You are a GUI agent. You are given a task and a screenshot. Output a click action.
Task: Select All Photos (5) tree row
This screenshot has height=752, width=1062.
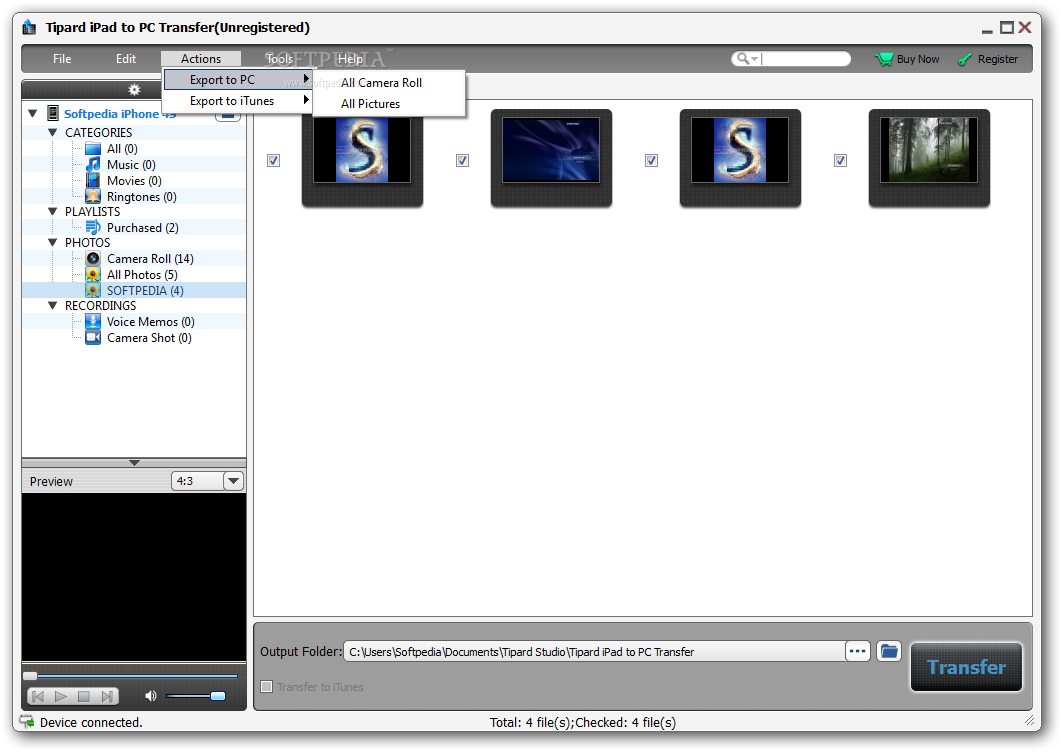(x=134, y=274)
